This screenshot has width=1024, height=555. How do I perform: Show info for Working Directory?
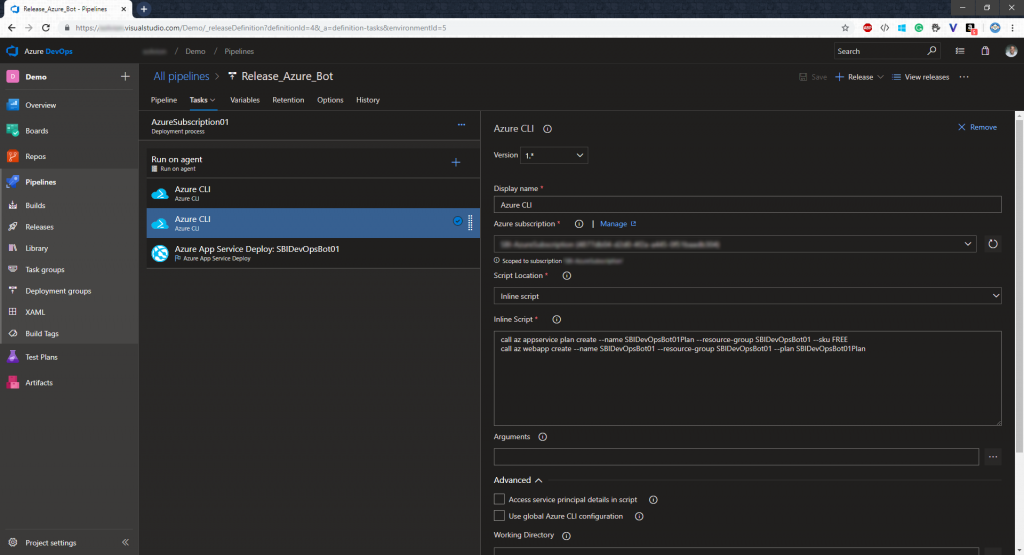[566, 536]
